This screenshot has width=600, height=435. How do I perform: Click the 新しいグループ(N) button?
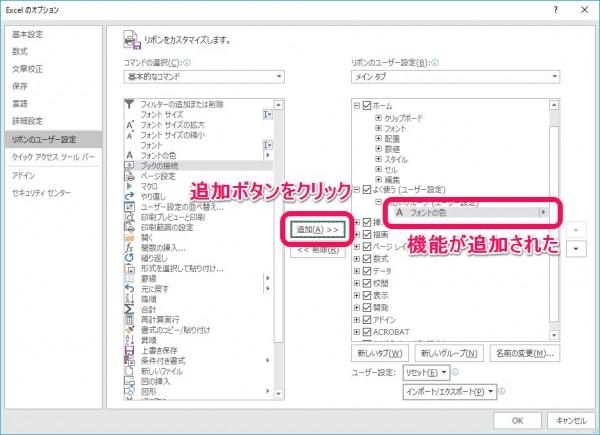pyautogui.click(x=449, y=353)
